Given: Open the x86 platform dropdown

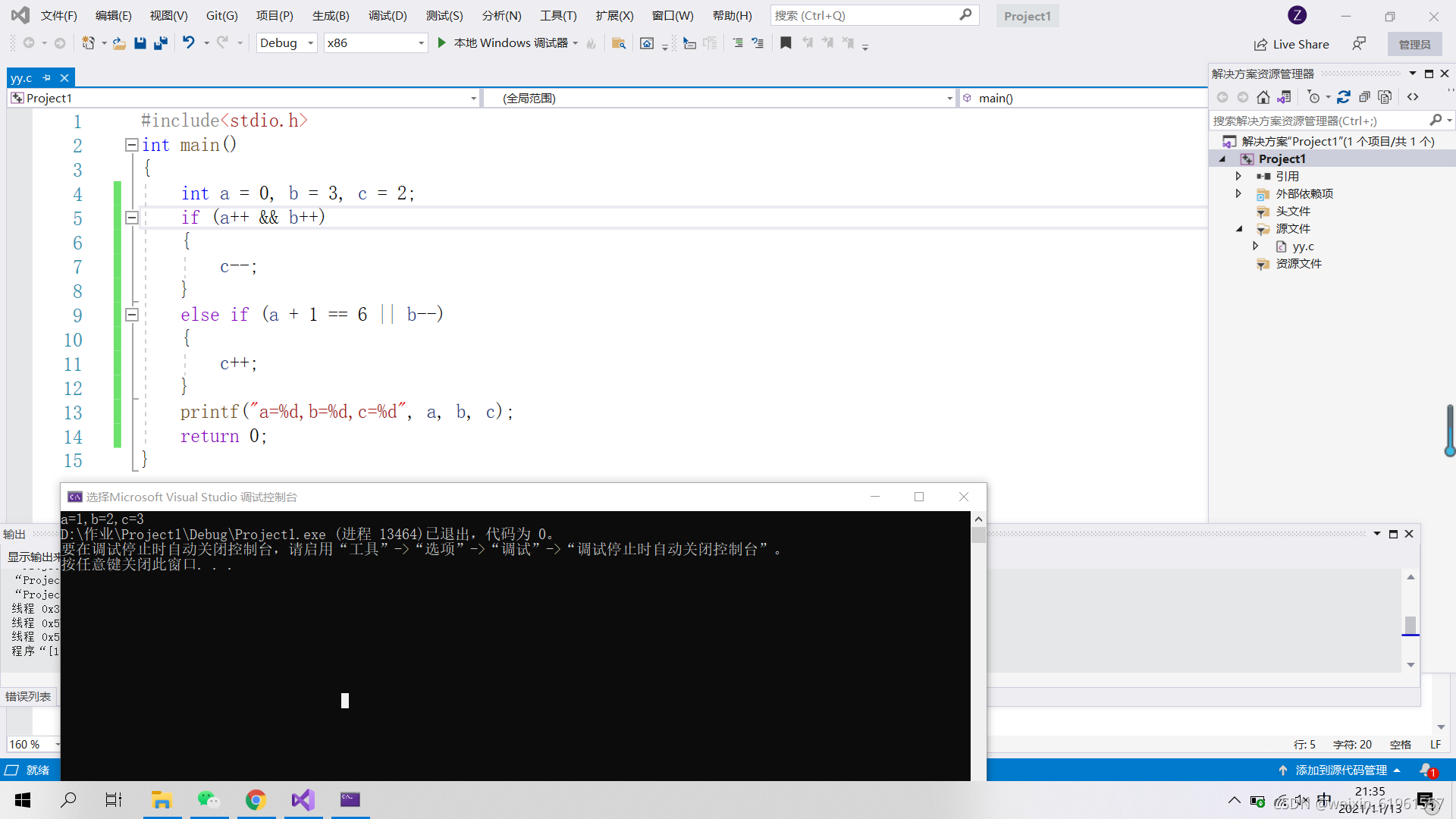Looking at the screenshot, I should click(421, 43).
